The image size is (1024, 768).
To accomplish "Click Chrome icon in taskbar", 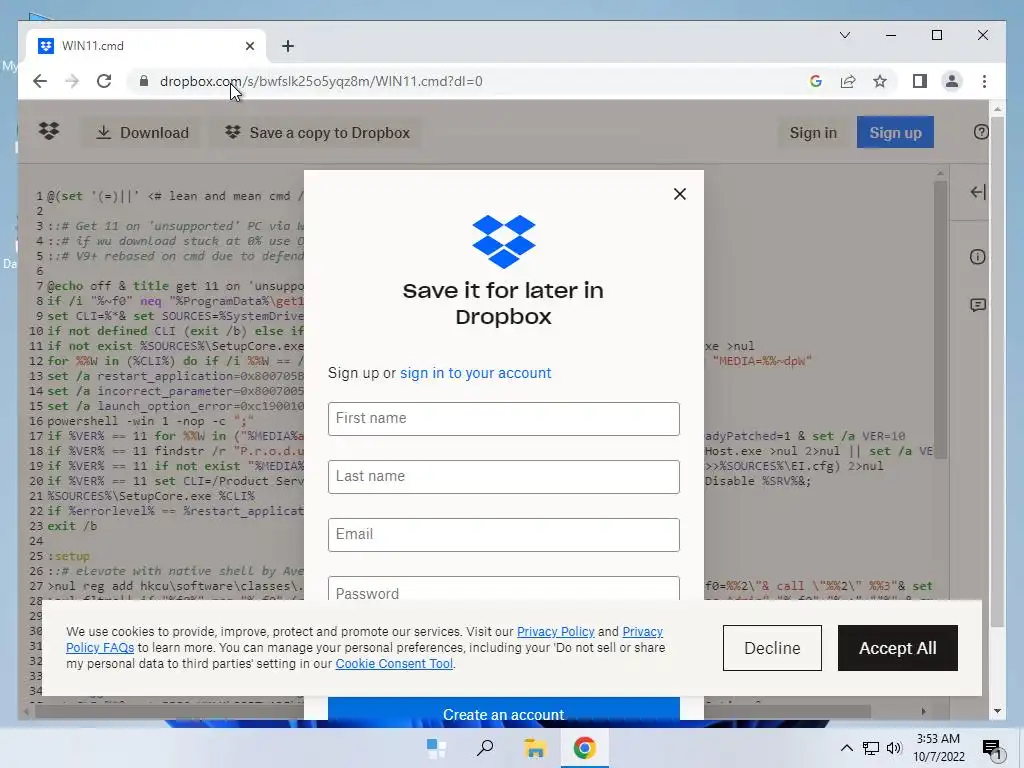I will (584, 748).
